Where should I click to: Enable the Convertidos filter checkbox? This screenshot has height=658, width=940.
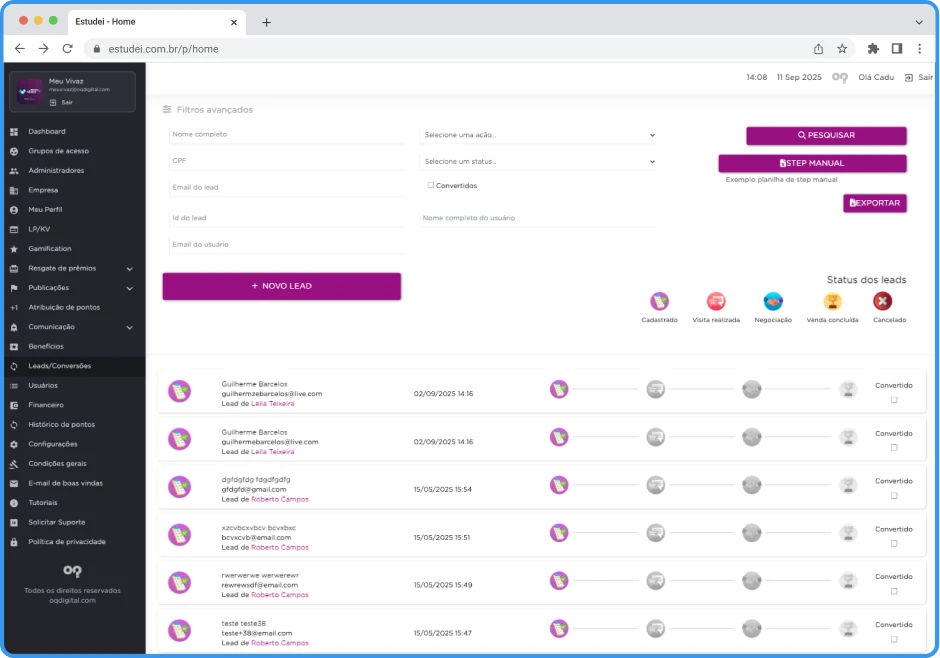click(x=430, y=185)
